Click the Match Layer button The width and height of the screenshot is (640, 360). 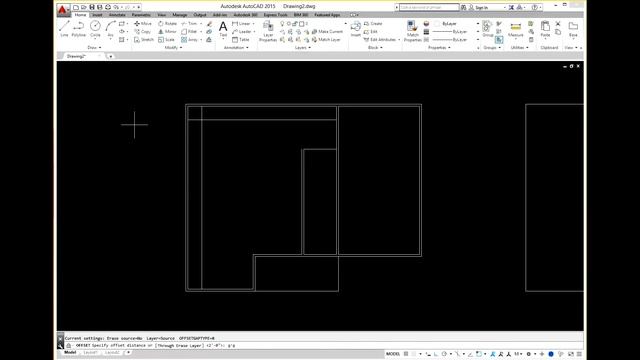[326, 40]
